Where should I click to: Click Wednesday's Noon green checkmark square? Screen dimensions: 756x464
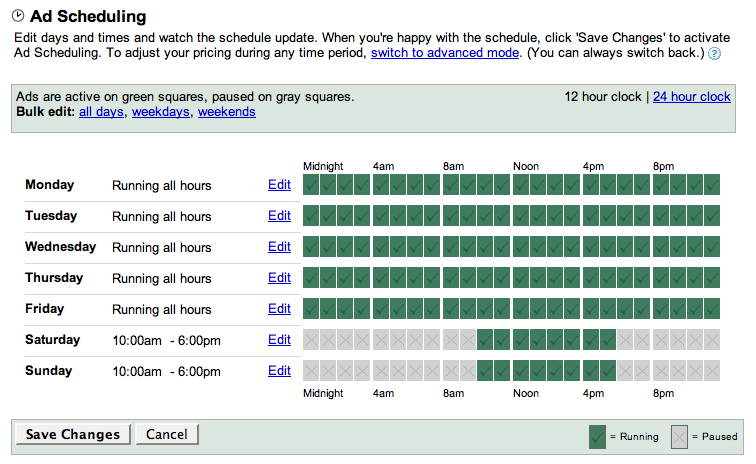coord(521,247)
